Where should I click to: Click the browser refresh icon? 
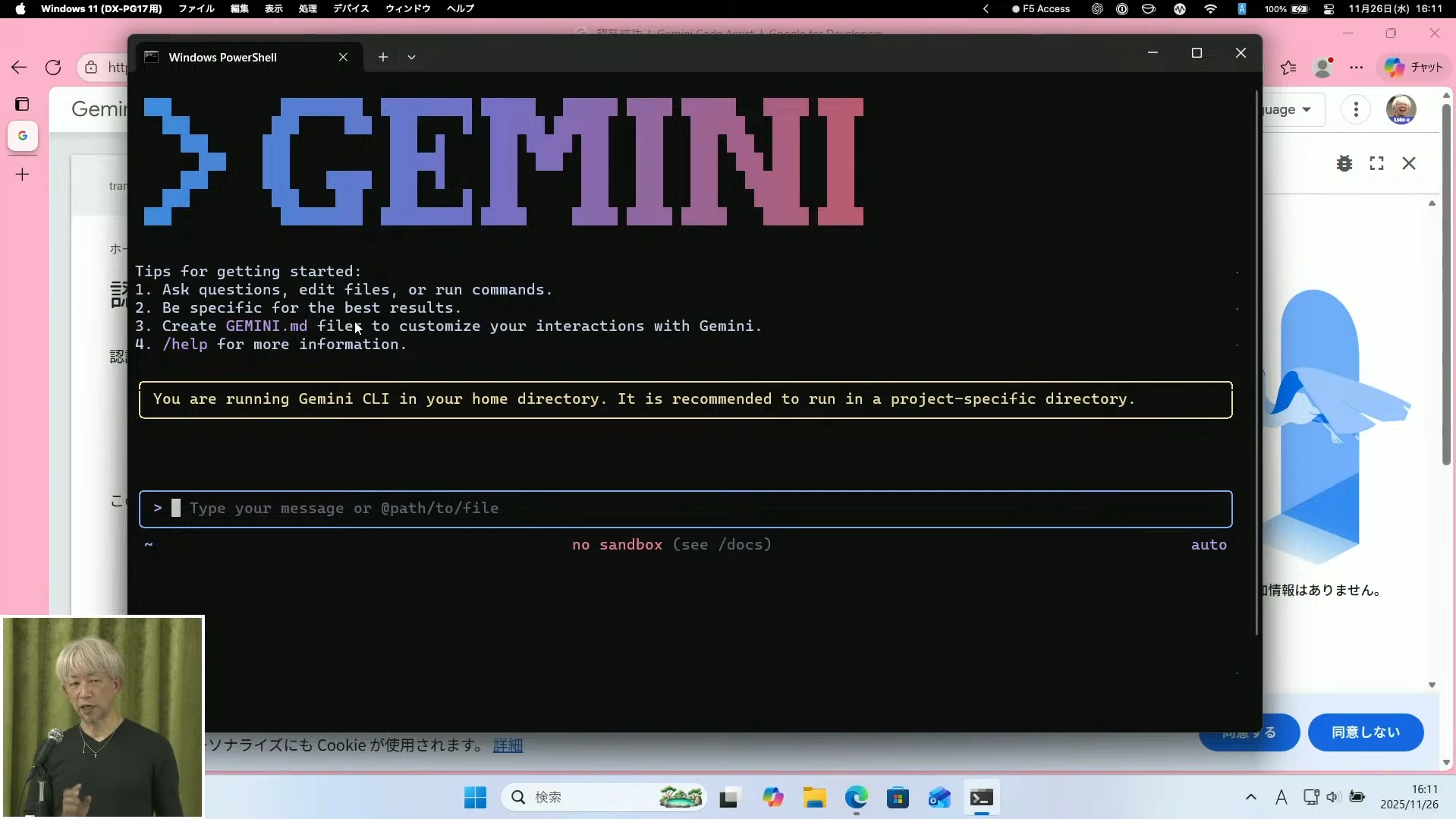[53, 68]
